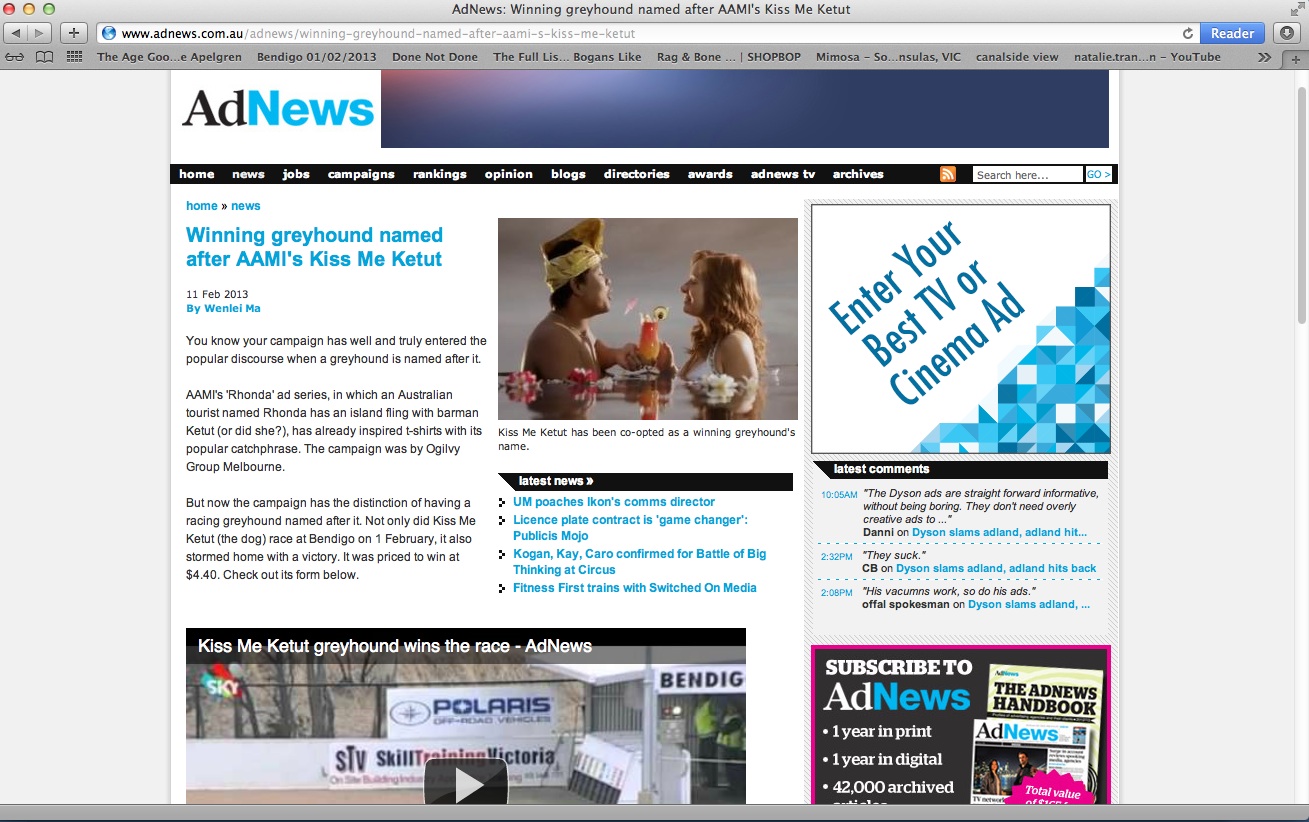Click the AdNews logo
The width and height of the screenshot is (1309, 822).
pos(277,108)
